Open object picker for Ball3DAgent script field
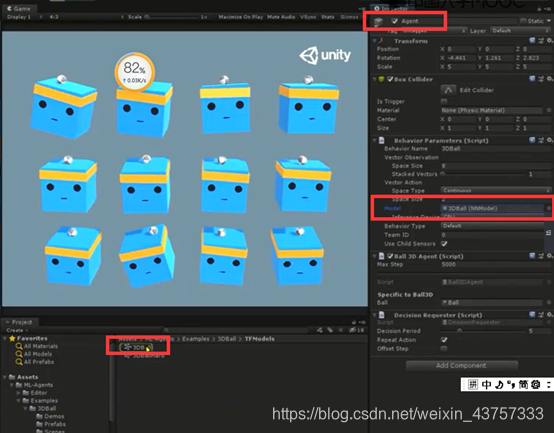 [549, 282]
